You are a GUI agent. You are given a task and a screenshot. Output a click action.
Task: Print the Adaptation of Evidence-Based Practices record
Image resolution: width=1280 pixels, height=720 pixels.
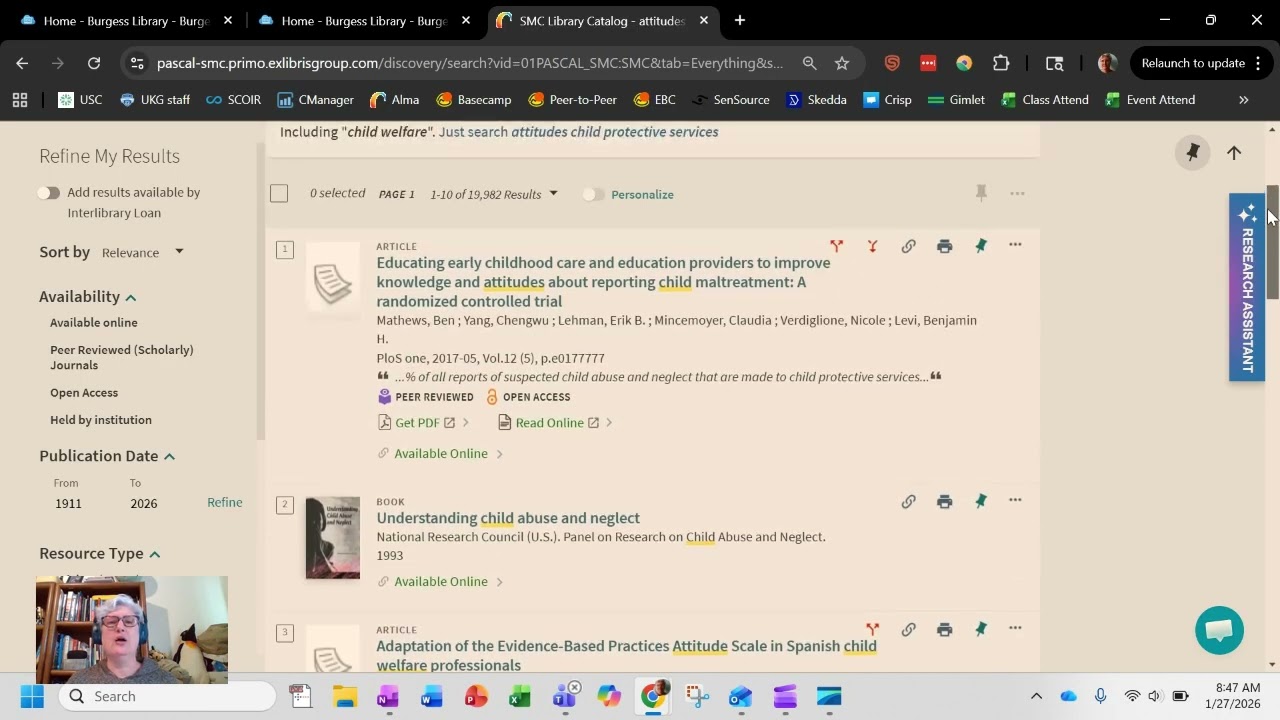tap(944, 629)
